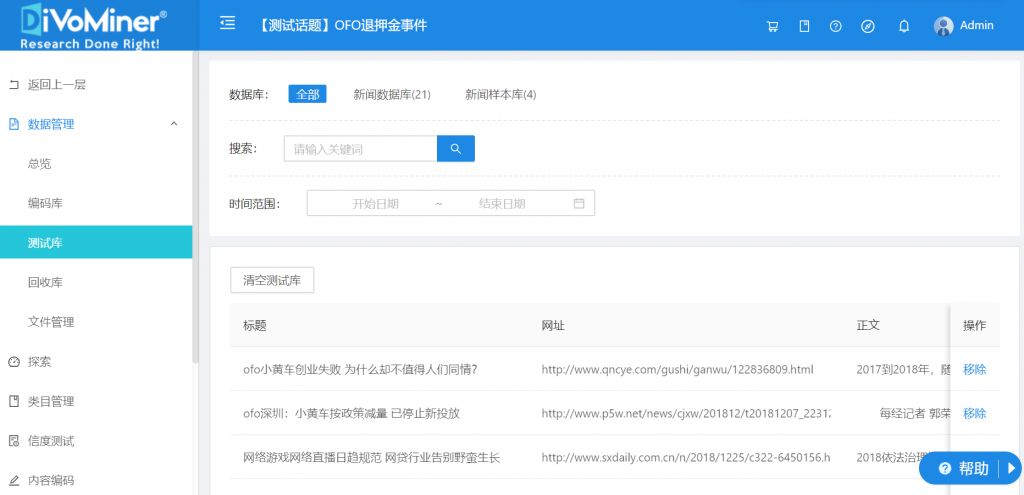The width and height of the screenshot is (1024, 495).
Task: Click title 网络游戏网络直播日趋规范 网贷行业告别野蛮生长
Action: [x=372, y=458]
